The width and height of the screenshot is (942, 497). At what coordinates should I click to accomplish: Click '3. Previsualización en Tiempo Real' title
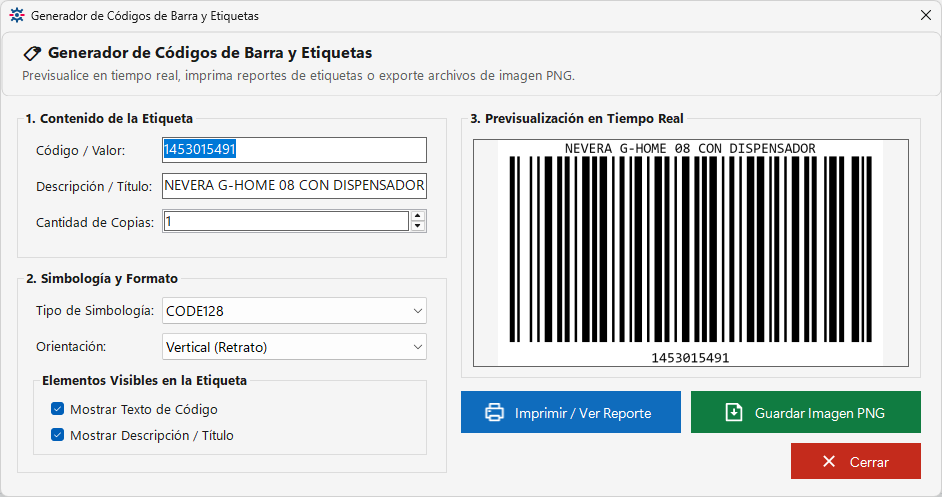(577, 118)
